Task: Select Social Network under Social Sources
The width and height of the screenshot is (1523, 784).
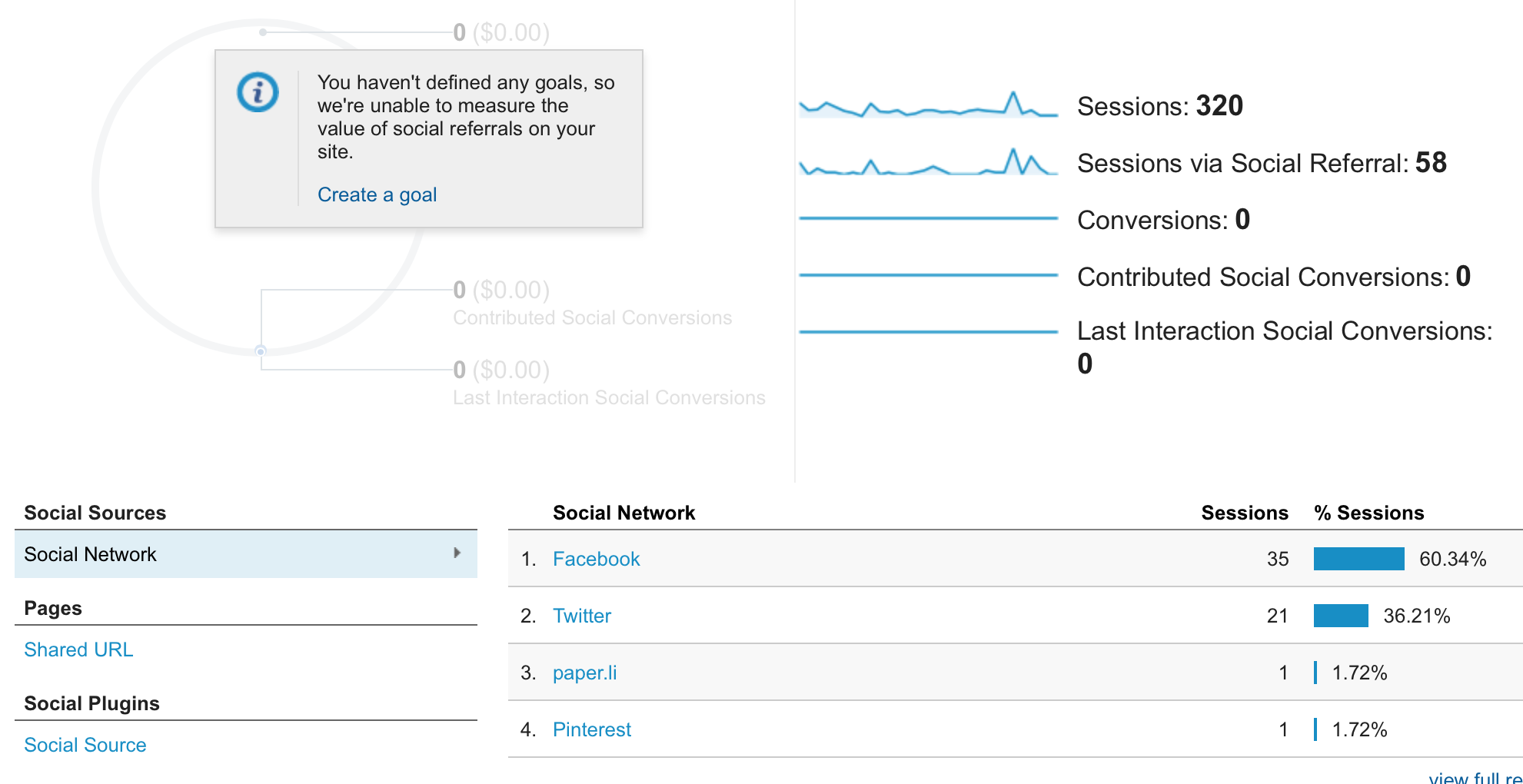Action: (x=246, y=554)
